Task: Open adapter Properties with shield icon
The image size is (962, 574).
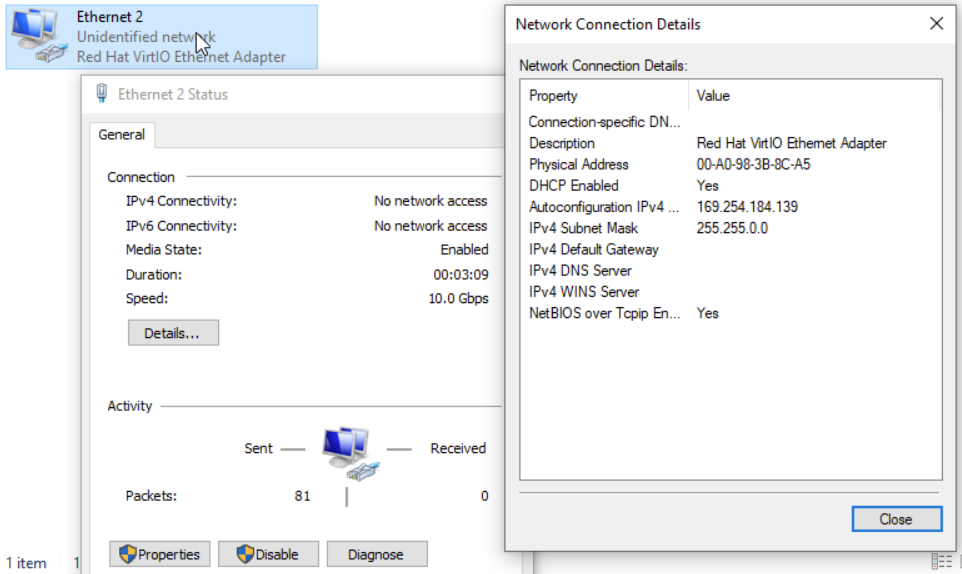Action: (x=160, y=554)
